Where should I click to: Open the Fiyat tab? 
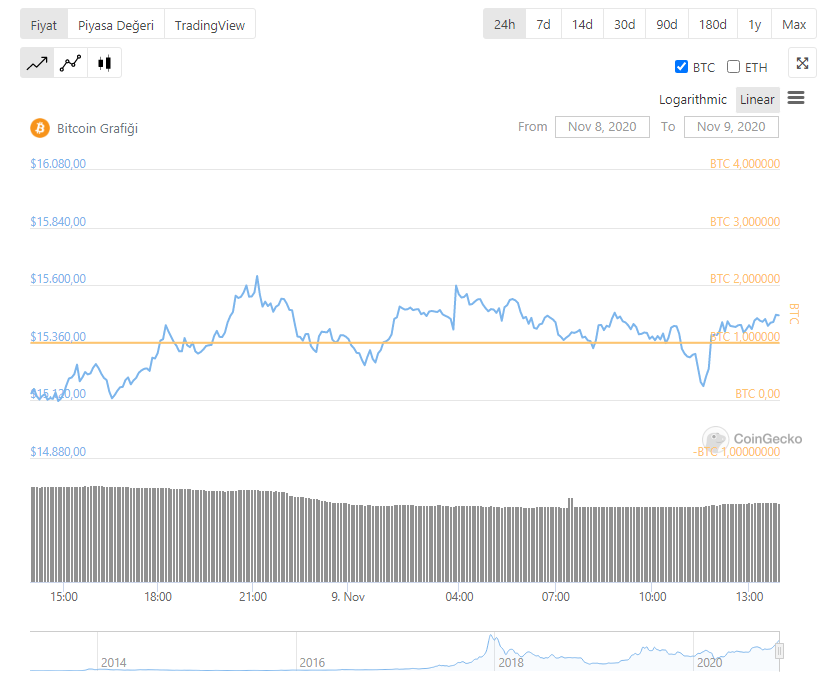[43, 24]
